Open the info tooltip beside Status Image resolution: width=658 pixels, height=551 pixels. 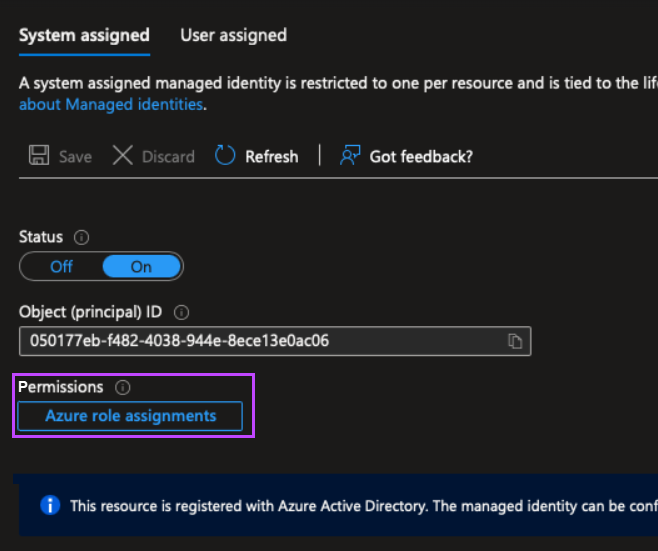coord(82,238)
